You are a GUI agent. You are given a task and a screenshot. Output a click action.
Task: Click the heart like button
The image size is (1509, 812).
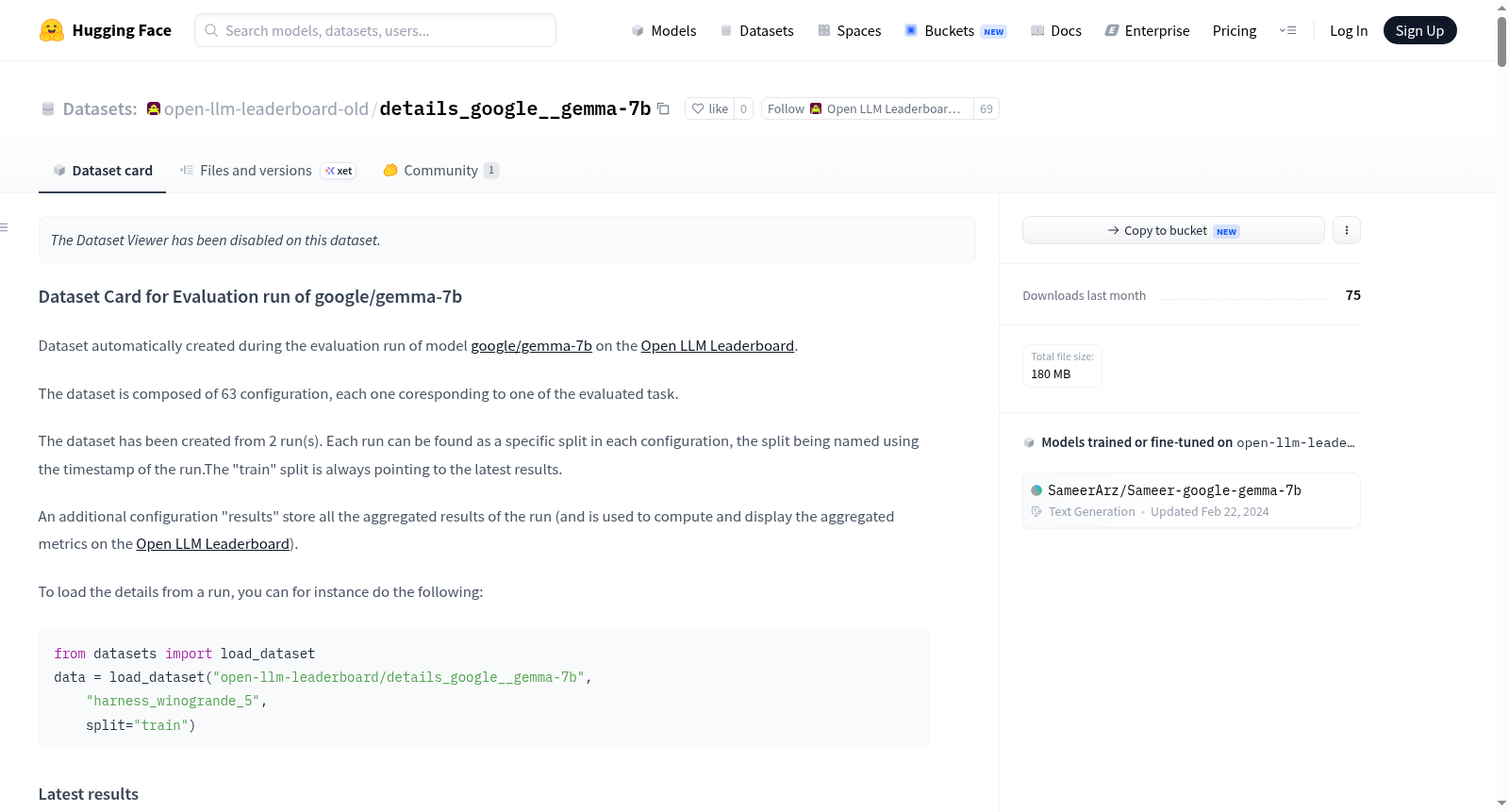710,108
